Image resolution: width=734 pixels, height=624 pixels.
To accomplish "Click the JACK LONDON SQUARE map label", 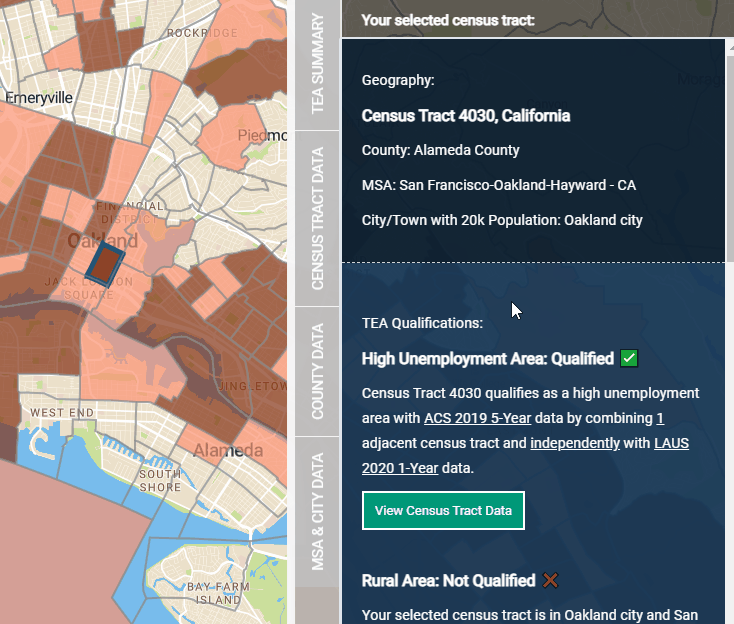I will [x=88, y=288].
